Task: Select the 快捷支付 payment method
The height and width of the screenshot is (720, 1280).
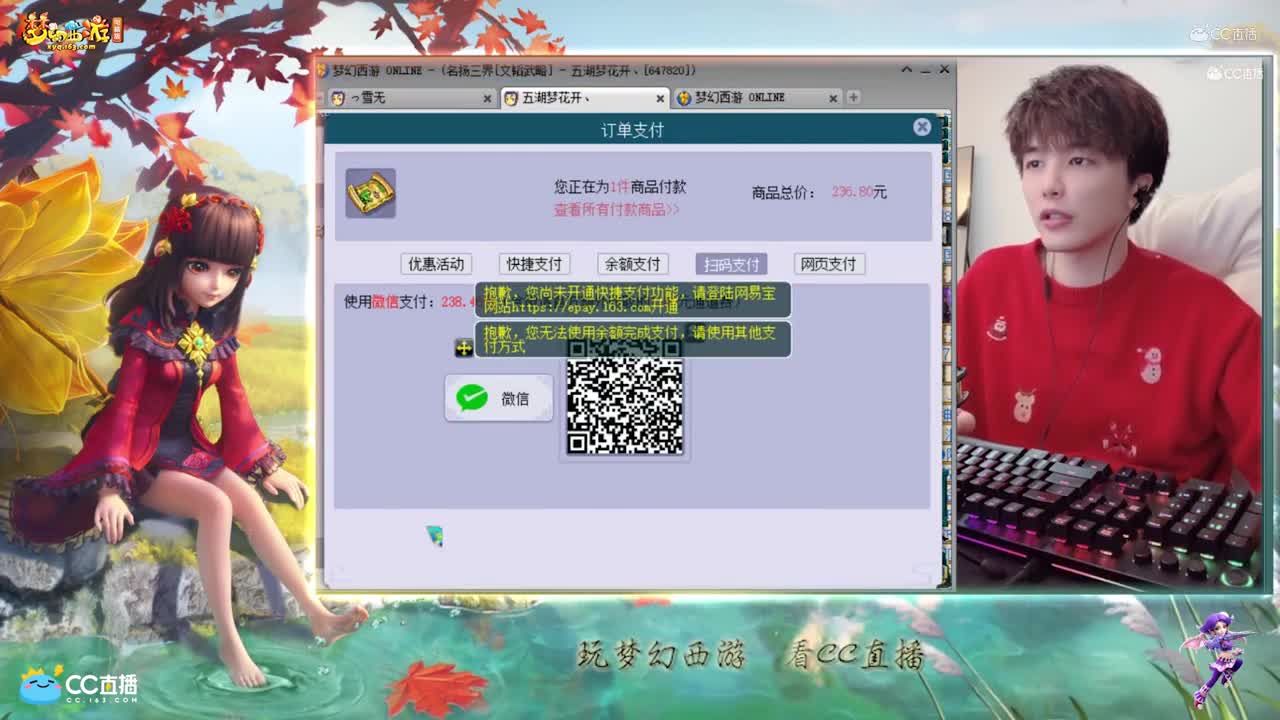Action: 534,264
